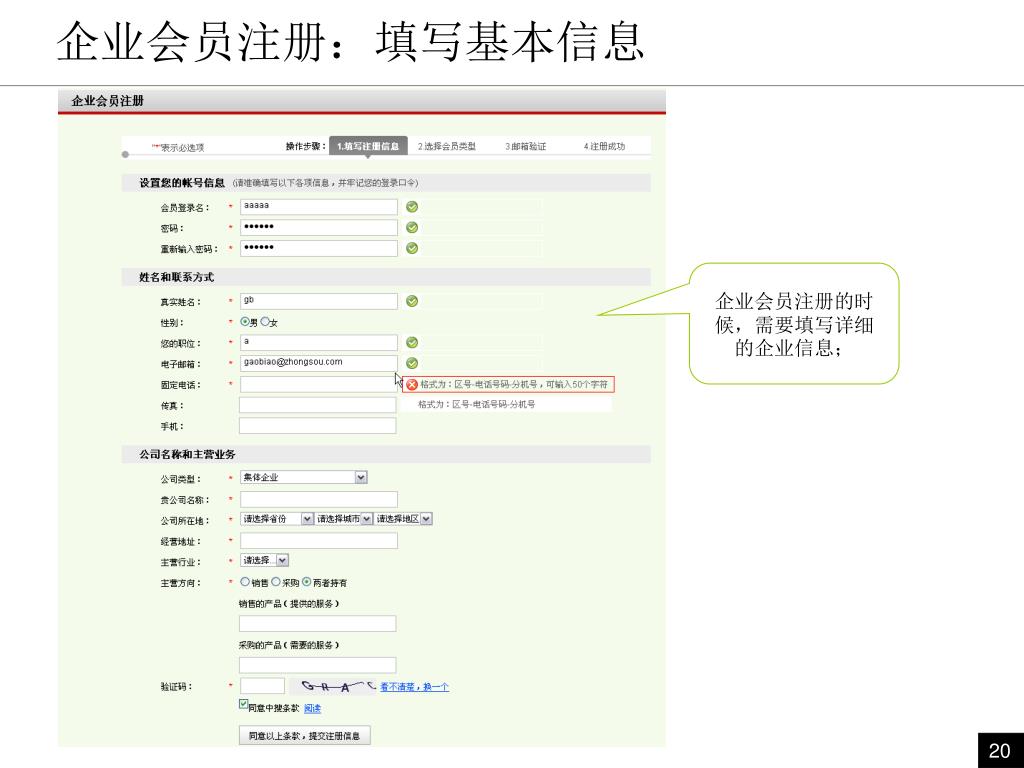Viewport: 1024px width, 768px height.
Task: Focus 密码 input field
Action: point(319,227)
